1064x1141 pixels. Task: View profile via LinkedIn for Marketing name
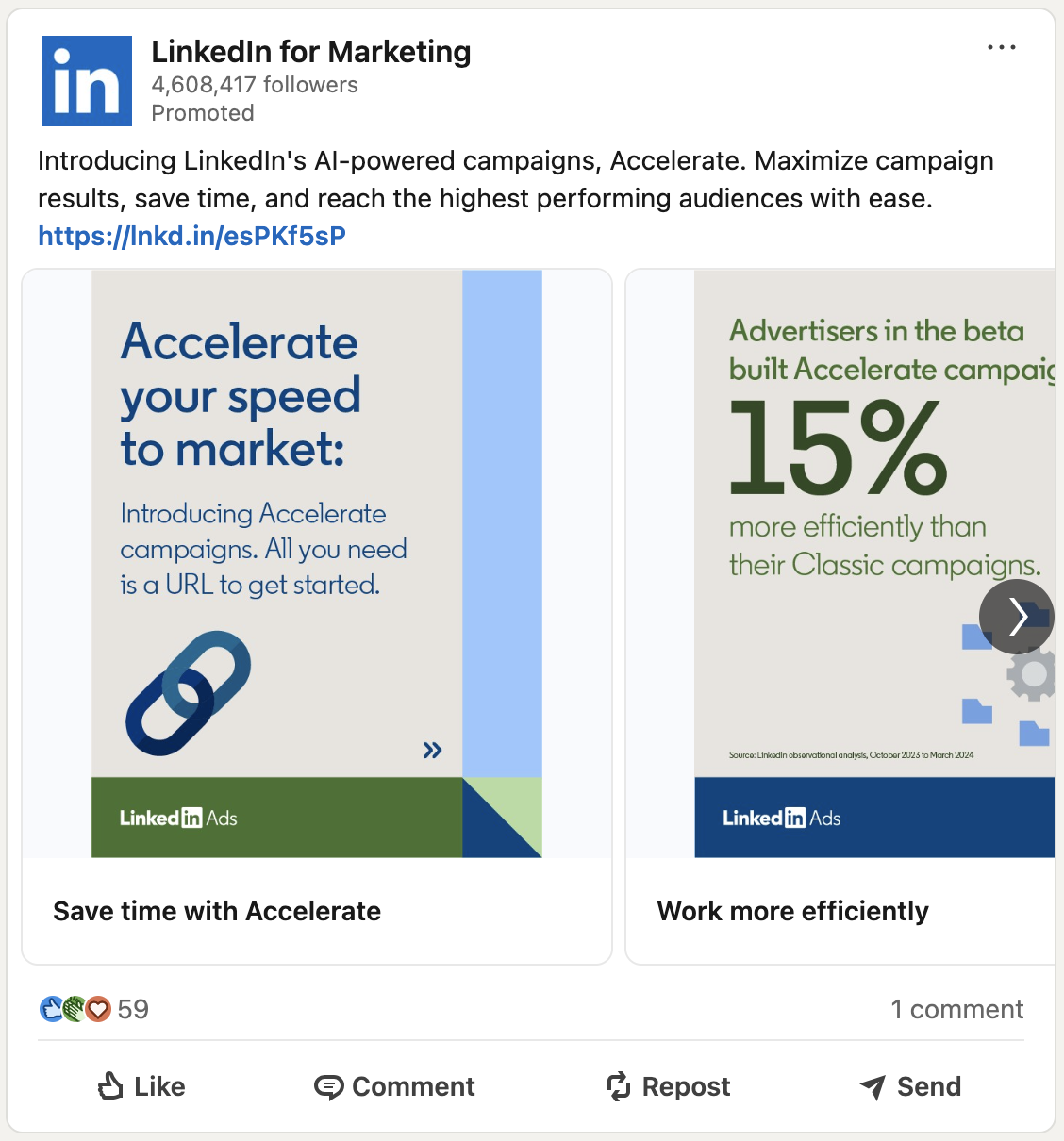(x=310, y=52)
